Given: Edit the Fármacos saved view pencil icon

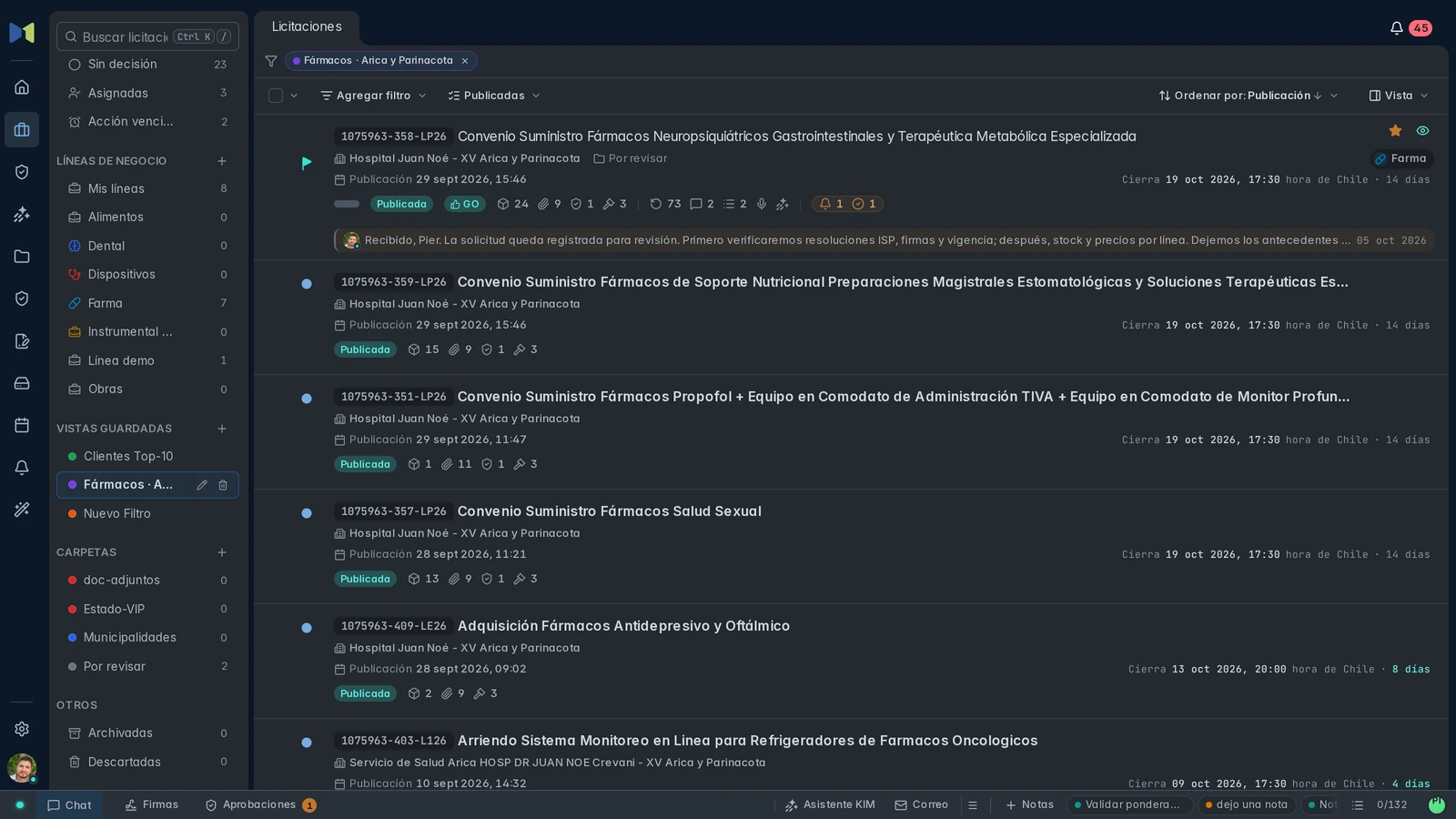Looking at the screenshot, I should tap(202, 485).
